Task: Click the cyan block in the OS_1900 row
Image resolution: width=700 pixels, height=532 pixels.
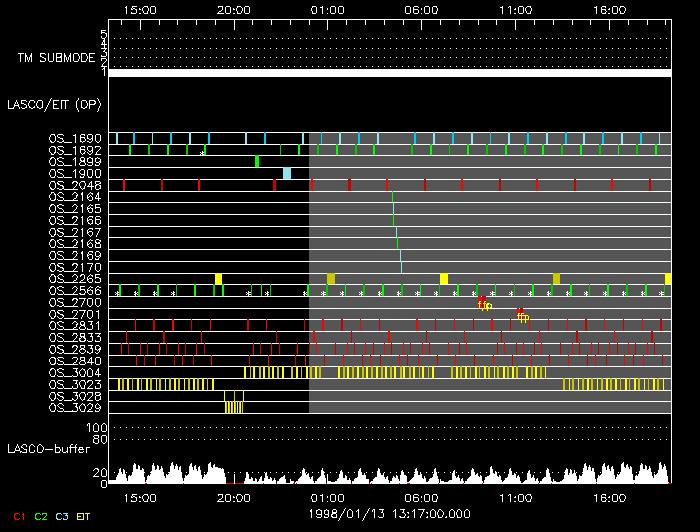Action: pyautogui.click(x=287, y=173)
